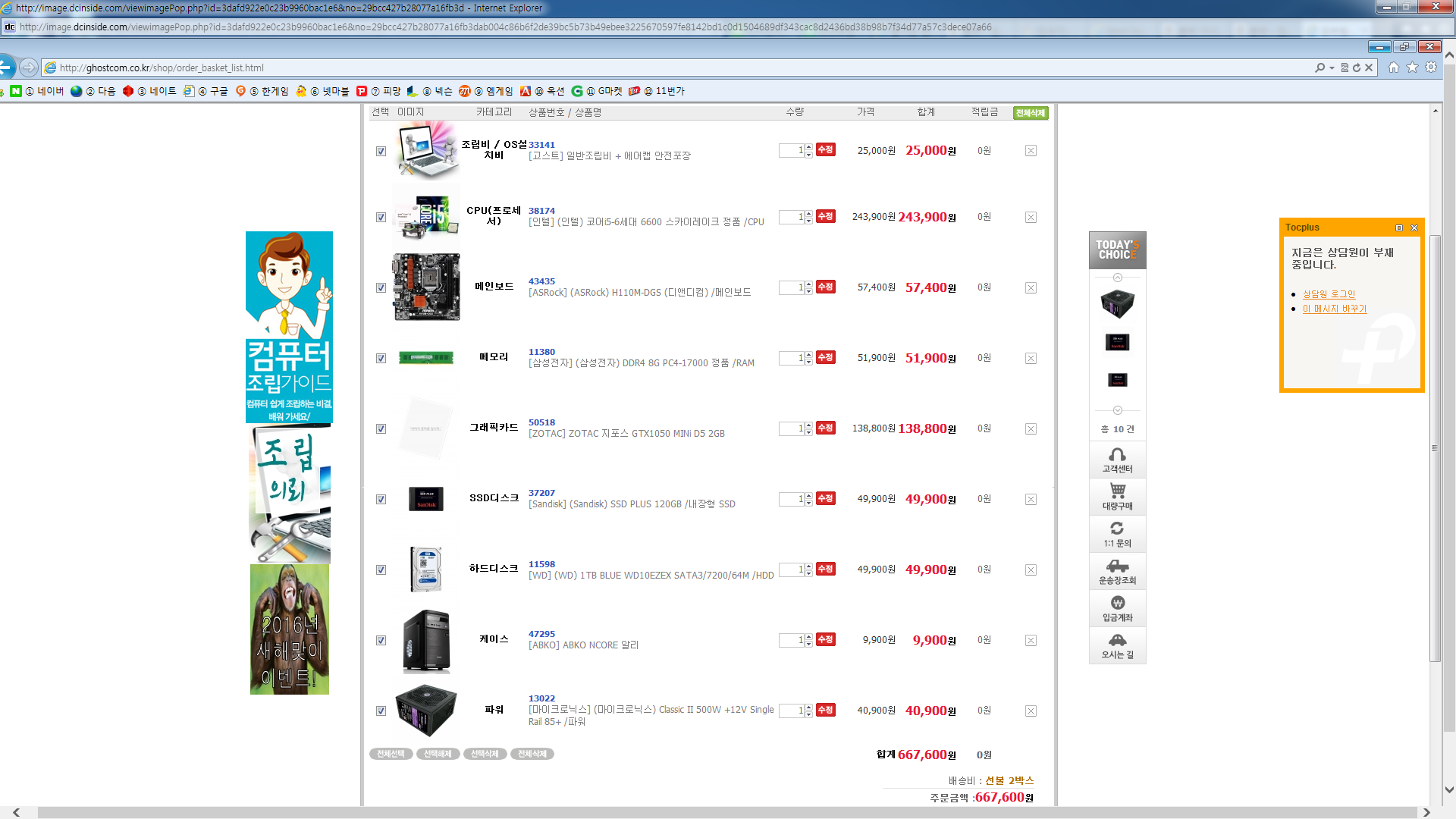Open 대량구매 shopping cart icon

point(1117,491)
